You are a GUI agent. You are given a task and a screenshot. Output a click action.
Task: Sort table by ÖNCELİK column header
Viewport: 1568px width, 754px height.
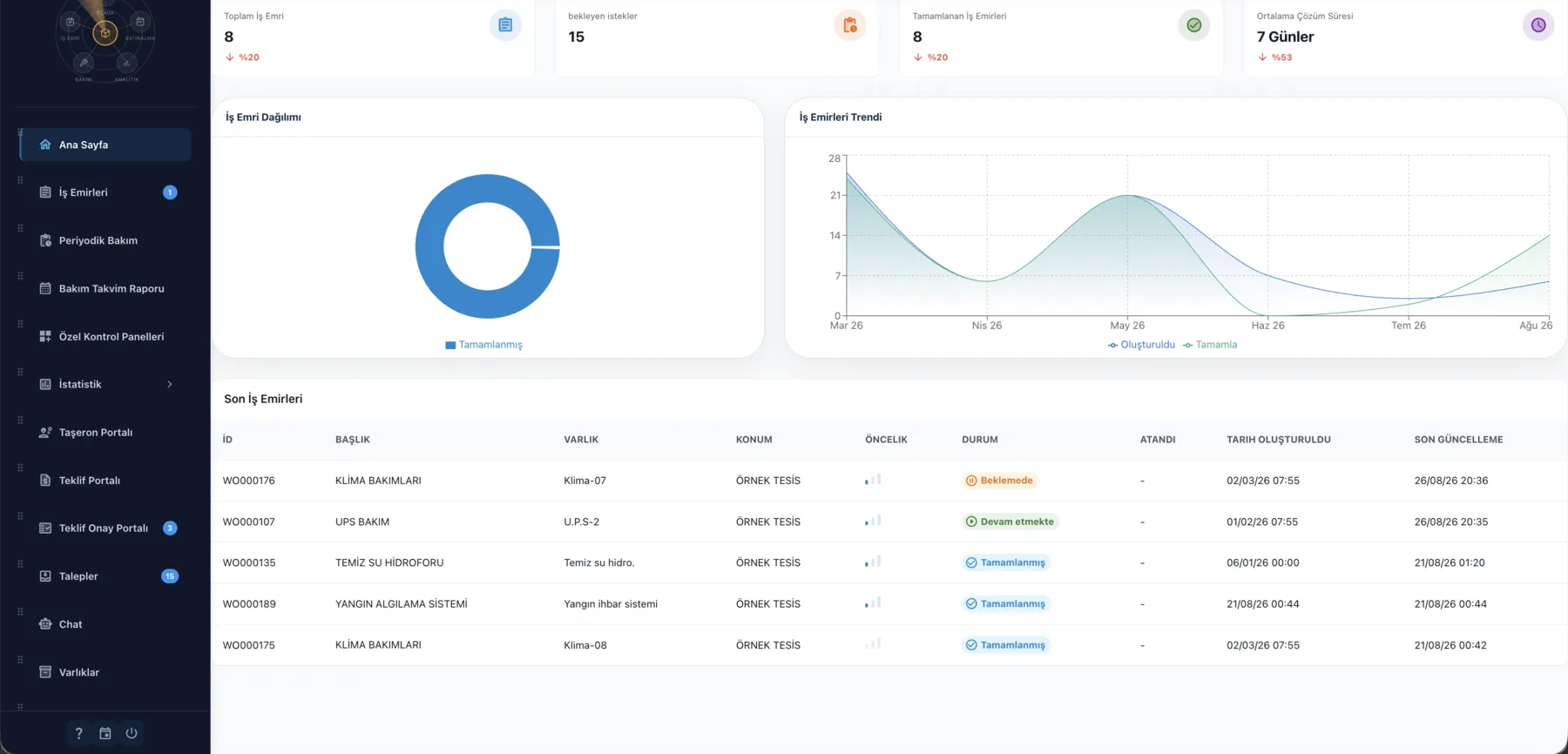point(886,440)
